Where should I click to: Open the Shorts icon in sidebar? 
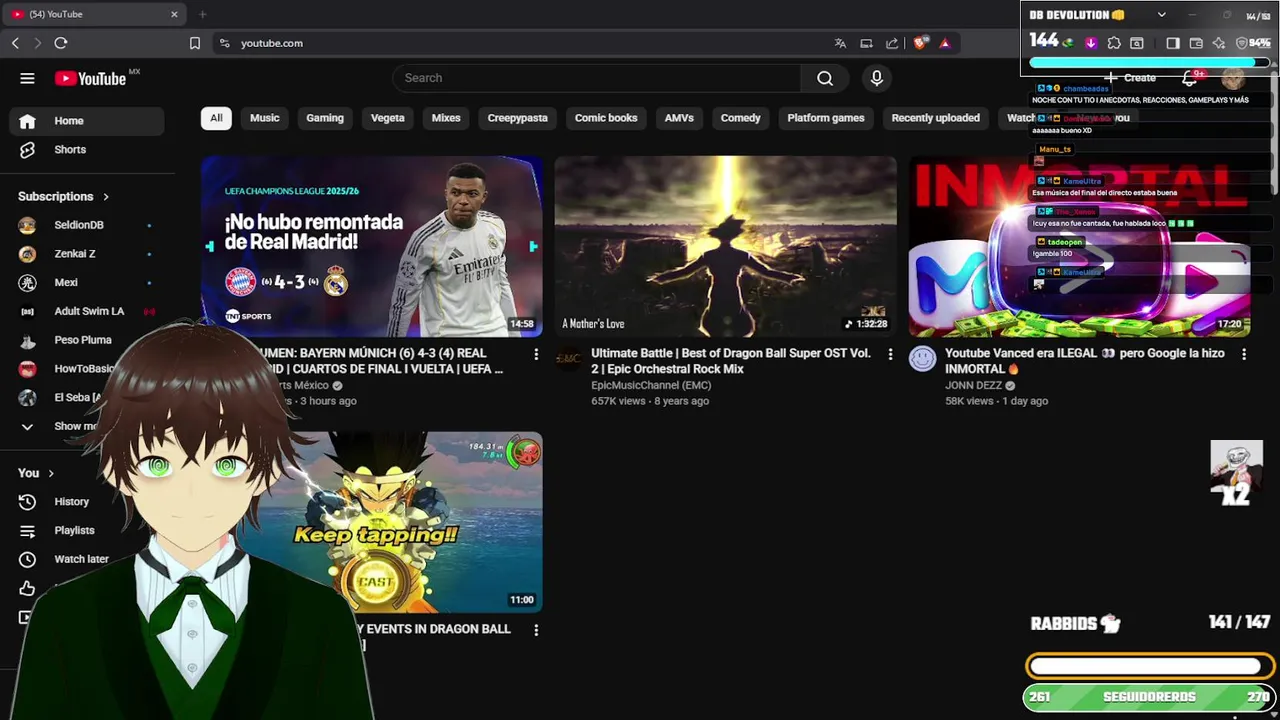point(27,149)
